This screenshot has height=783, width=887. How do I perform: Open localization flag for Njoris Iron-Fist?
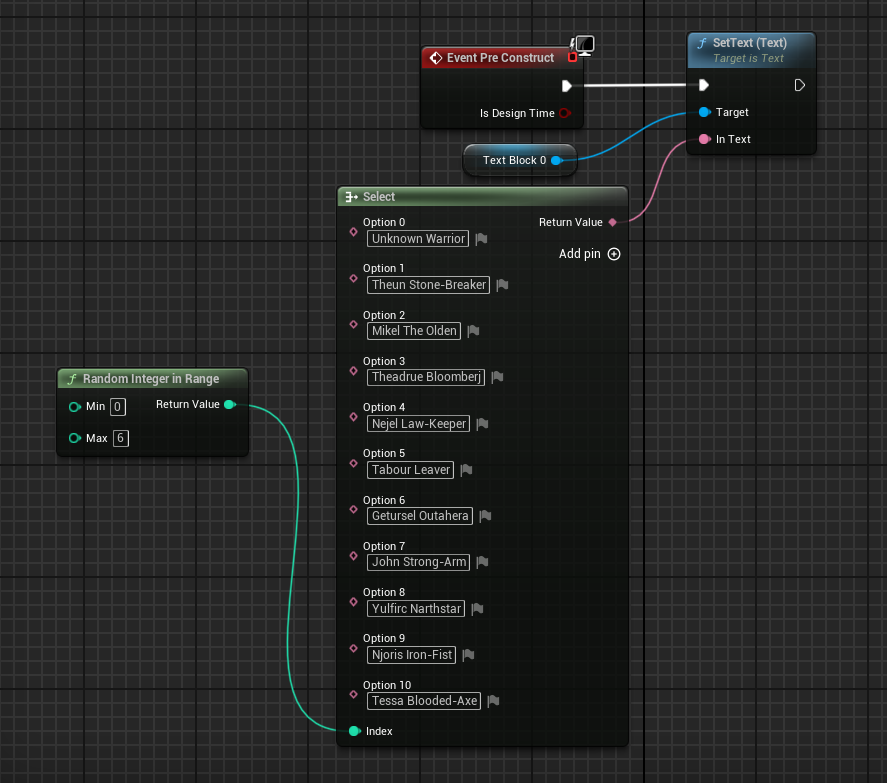coord(468,655)
